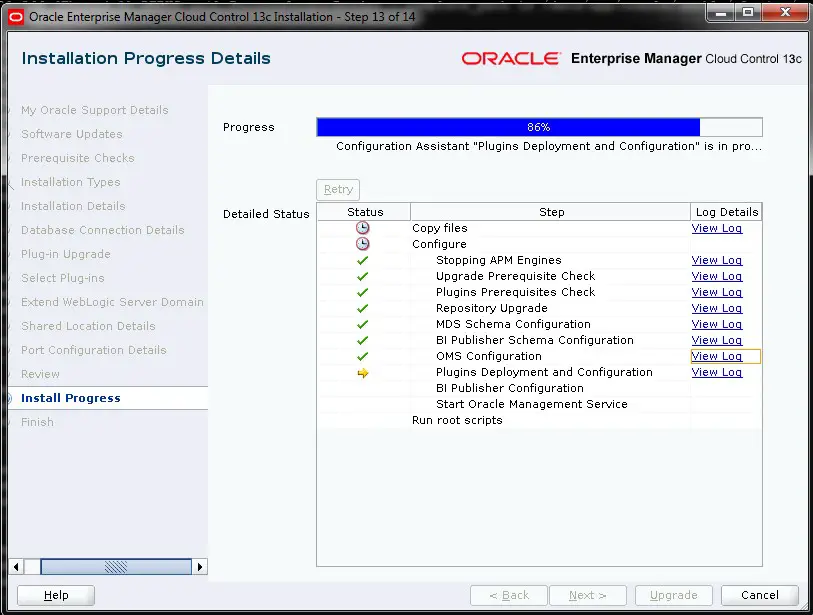Click the green checkmark for Plugins Prerequisites Check
Image resolution: width=813 pixels, height=615 pixels.
pos(362,292)
